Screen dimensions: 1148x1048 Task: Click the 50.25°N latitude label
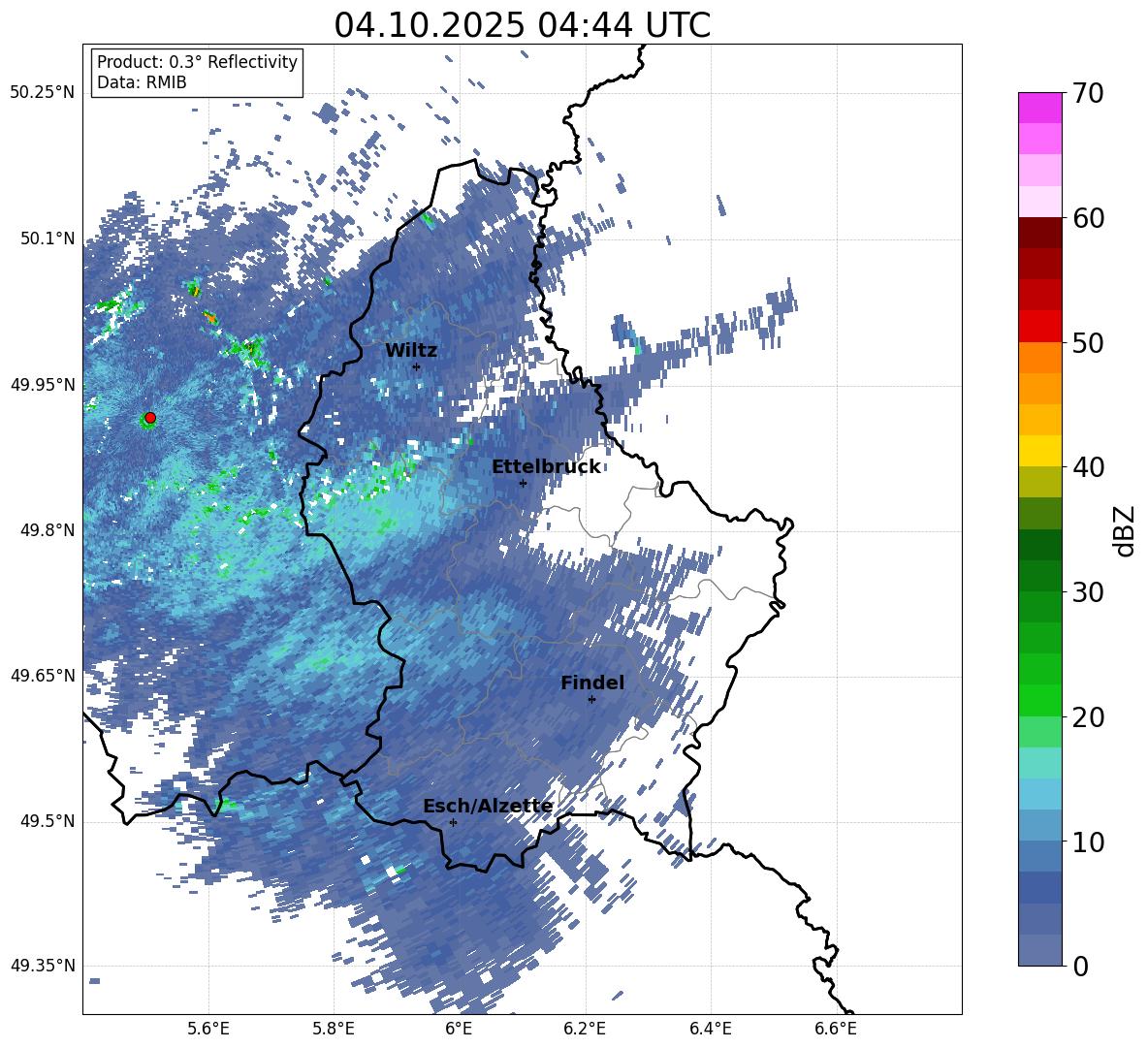click(43, 93)
